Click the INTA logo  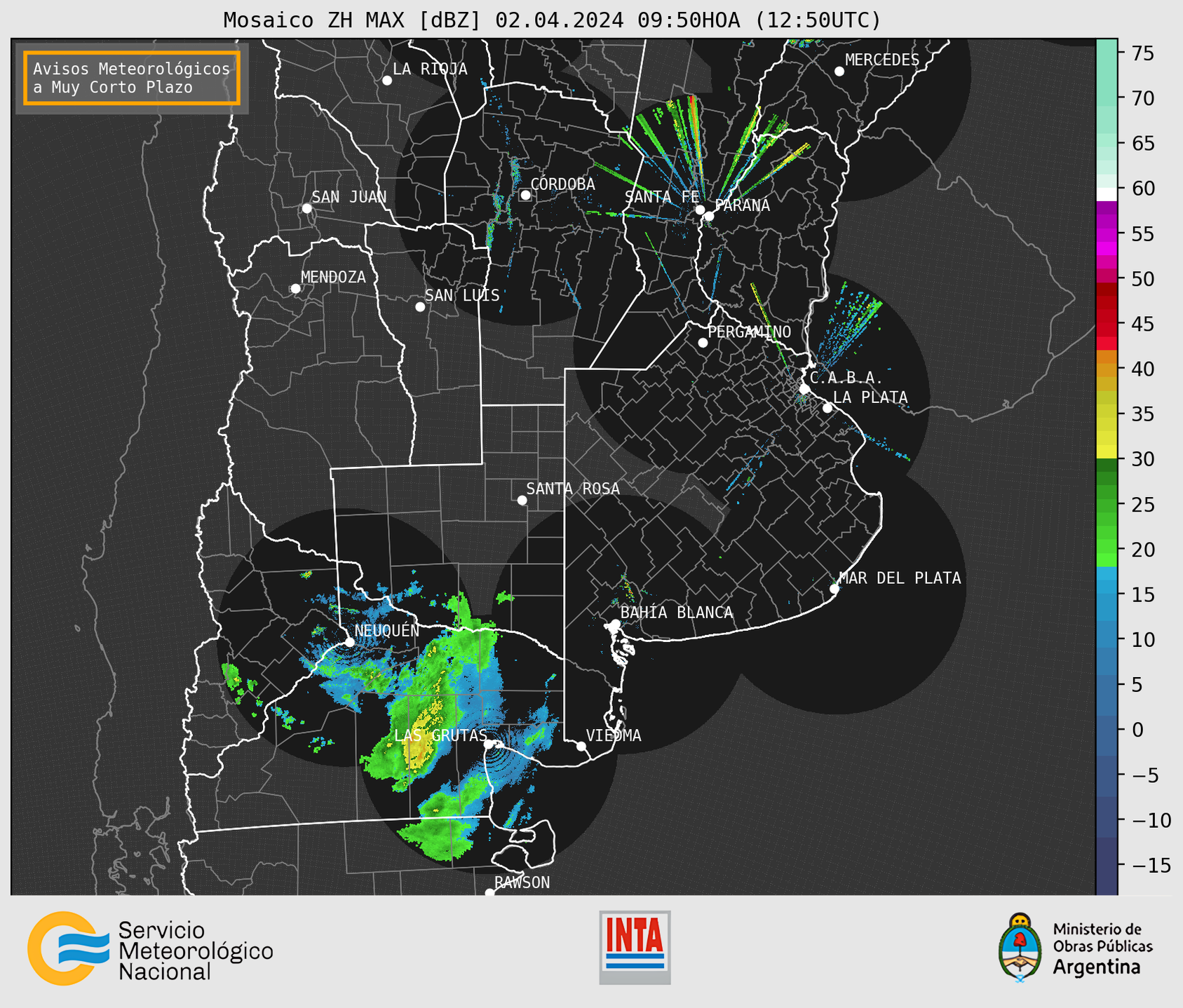coord(635,947)
